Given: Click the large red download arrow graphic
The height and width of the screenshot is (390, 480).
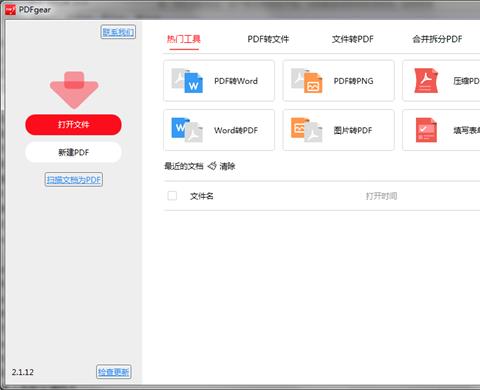Looking at the screenshot, I should coord(74,90).
